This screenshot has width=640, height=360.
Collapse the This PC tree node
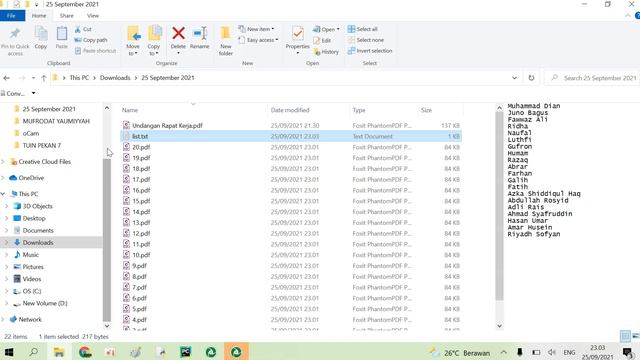click(3, 194)
